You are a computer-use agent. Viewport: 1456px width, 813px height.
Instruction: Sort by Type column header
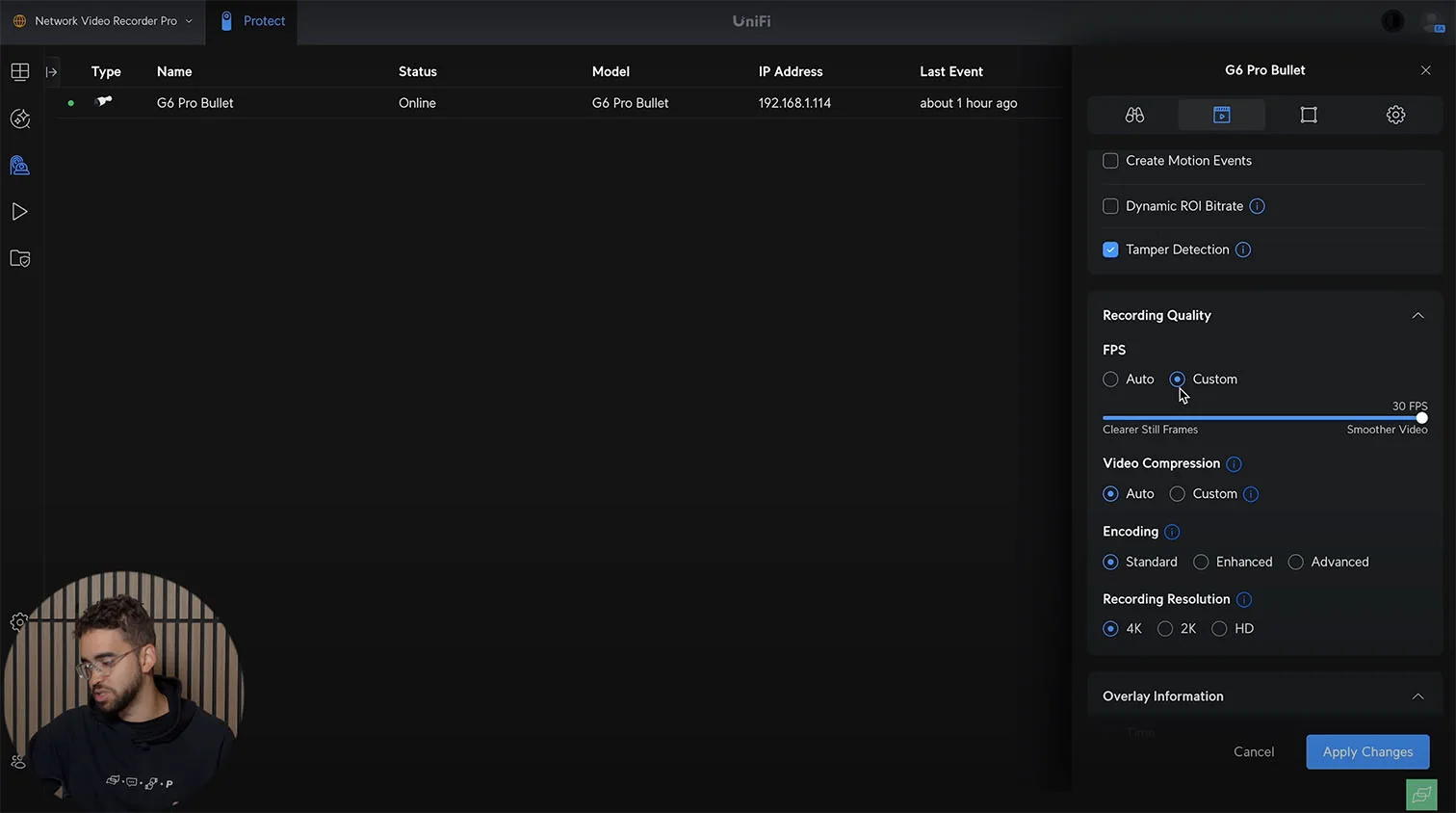(x=106, y=71)
